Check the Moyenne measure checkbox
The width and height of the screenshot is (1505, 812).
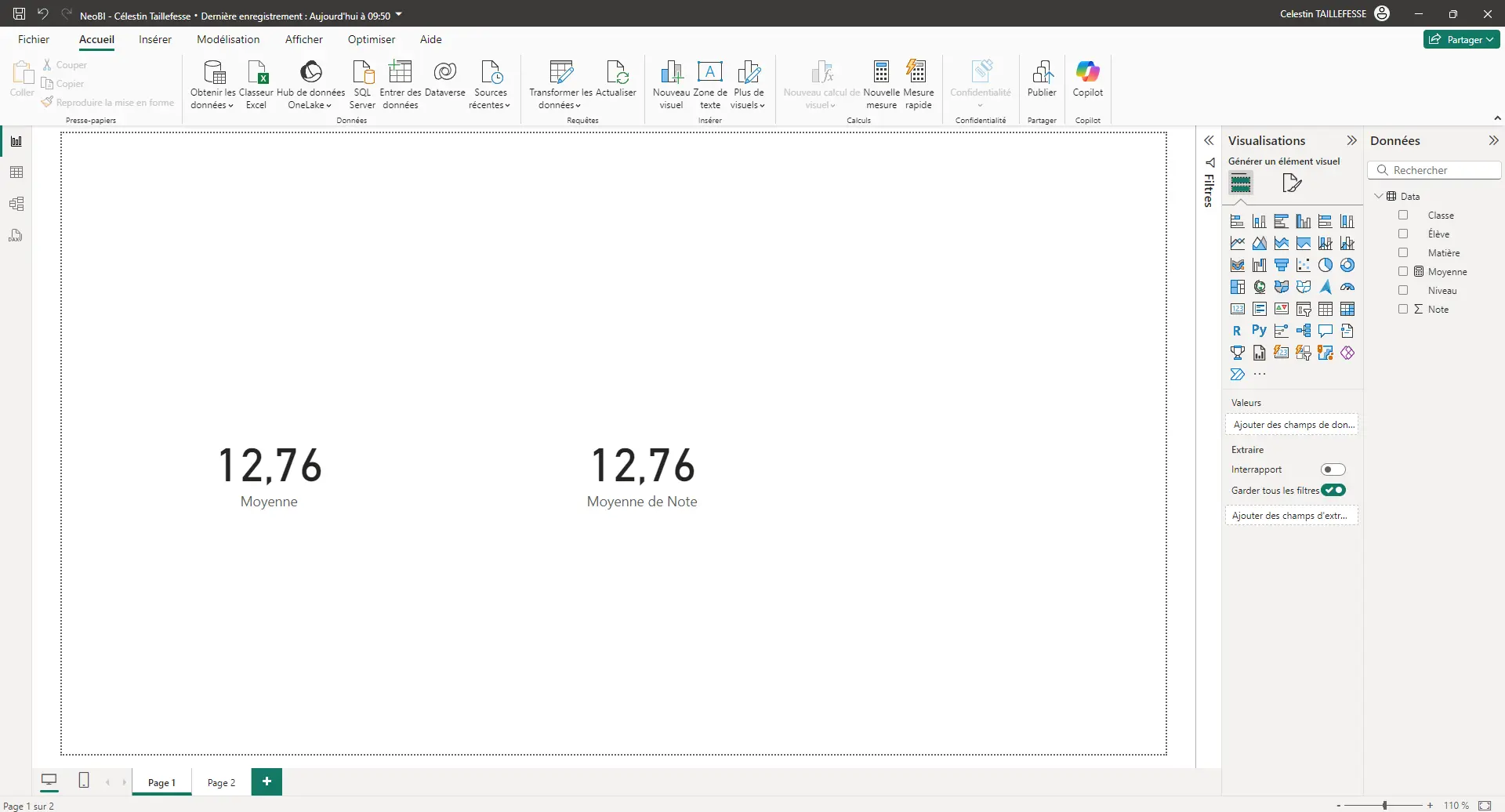(1403, 272)
